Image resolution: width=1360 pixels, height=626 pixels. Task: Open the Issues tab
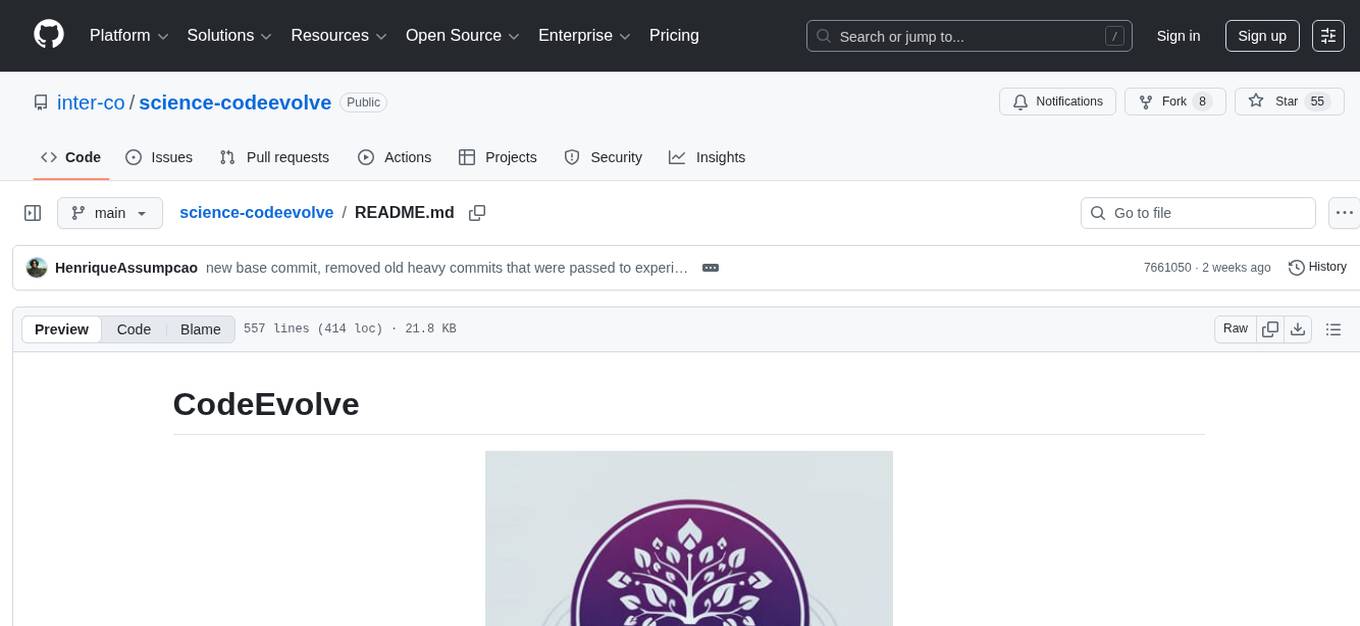159,157
